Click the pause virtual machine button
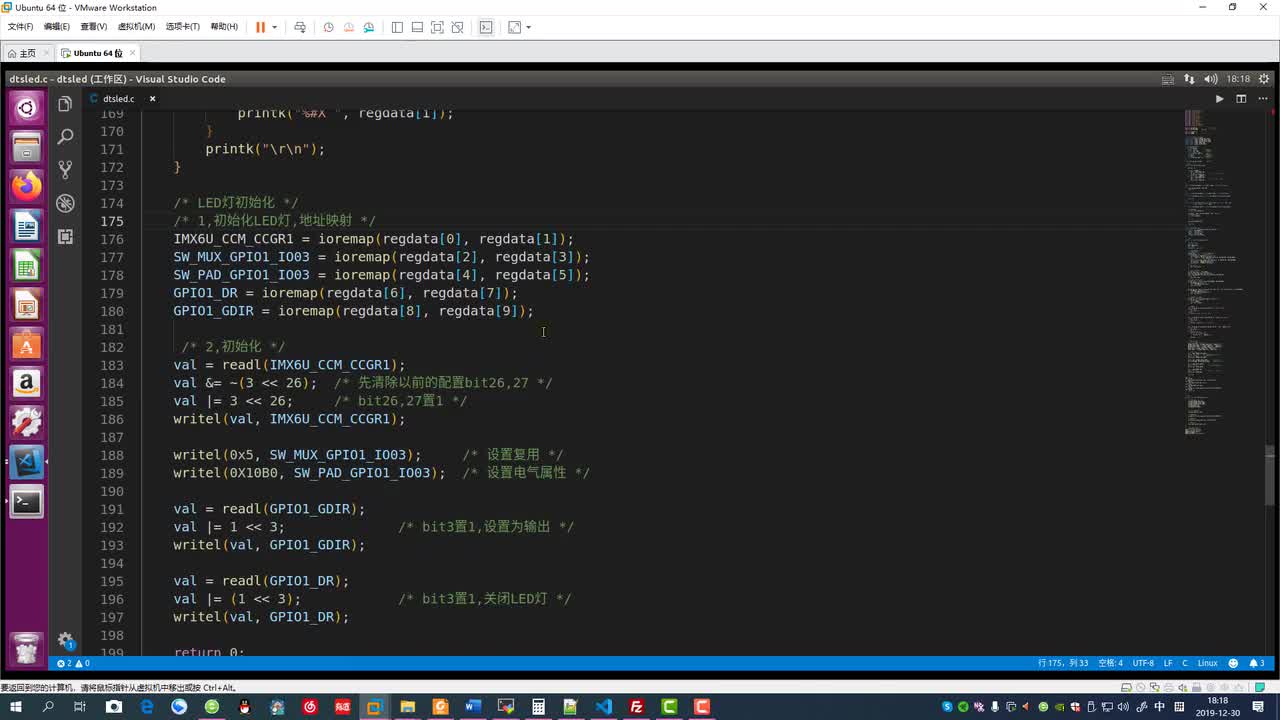 pyautogui.click(x=260, y=27)
